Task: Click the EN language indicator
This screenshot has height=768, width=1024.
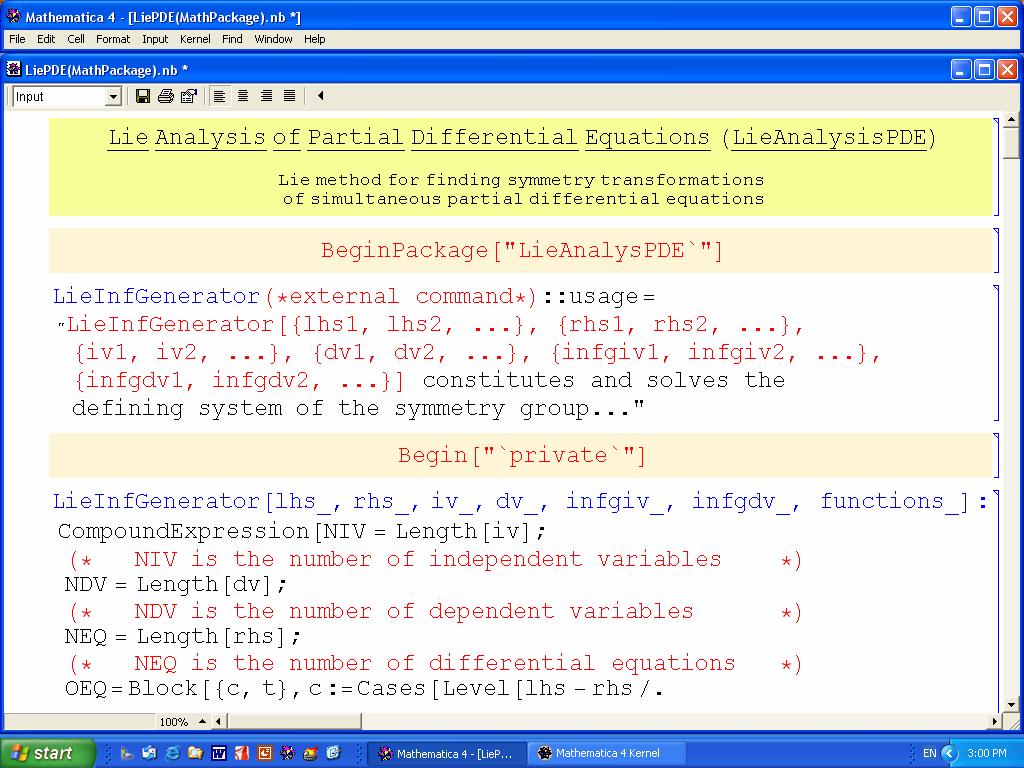Action: [929, 753]
